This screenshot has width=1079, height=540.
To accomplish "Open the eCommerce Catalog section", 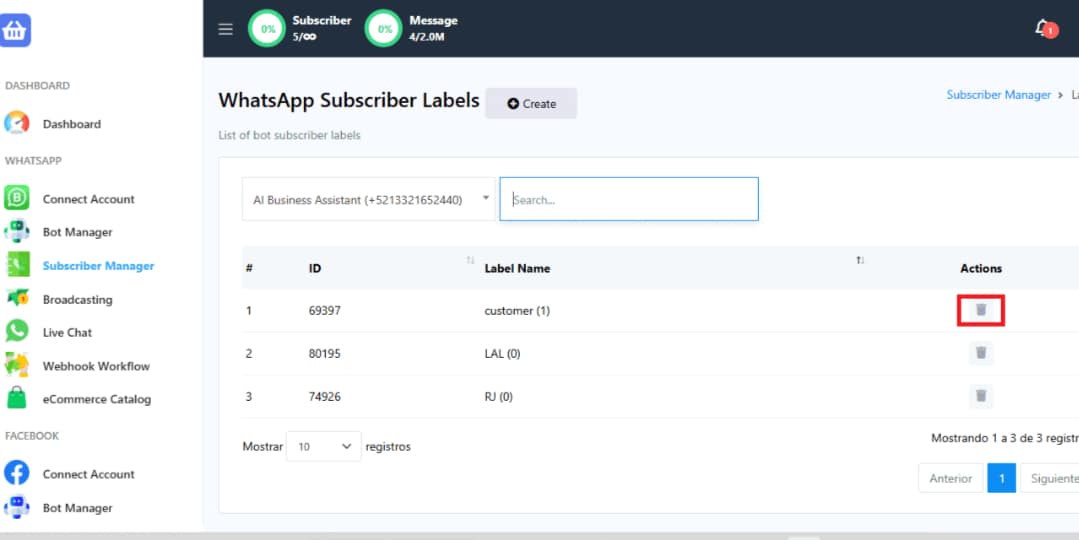I will tap(96, 399).
